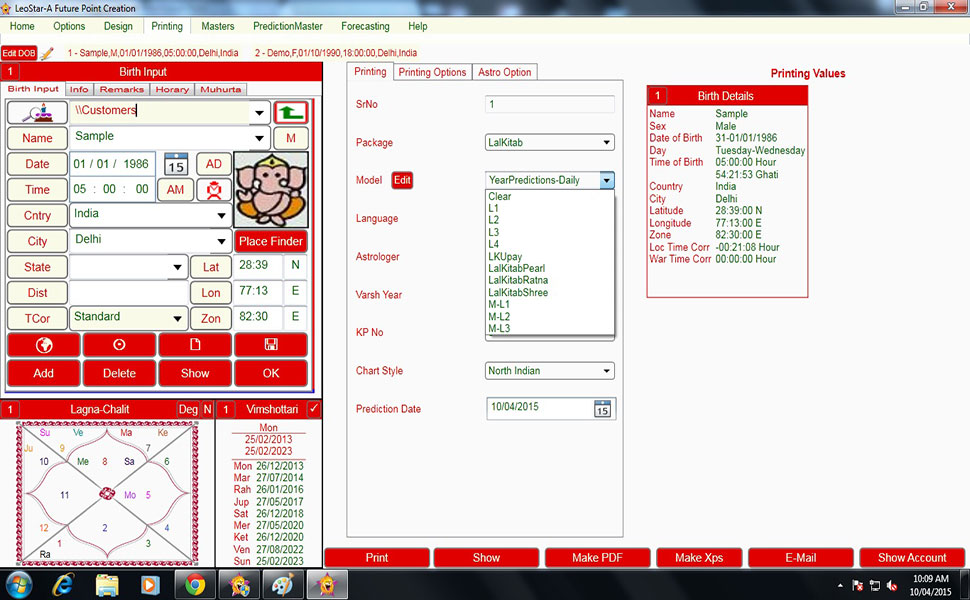The height and width of the screenshot is (600, 970).
Task: Select LalKitabPearl from the Model list
Action: coord(517,268)
